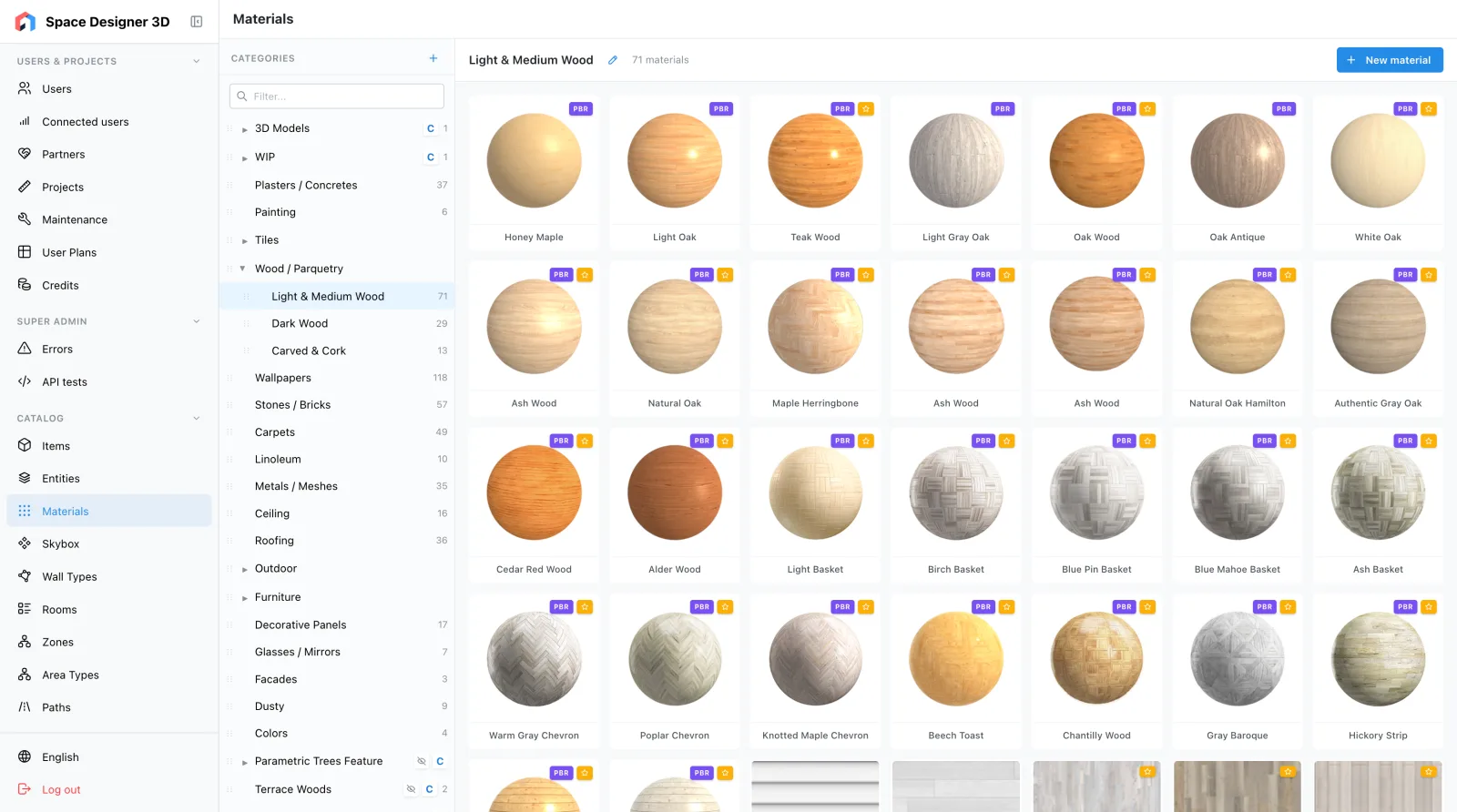Toggle visibility of Terrace Woods category
This screenshot has width=1457, height=812.
coord(411,789)
